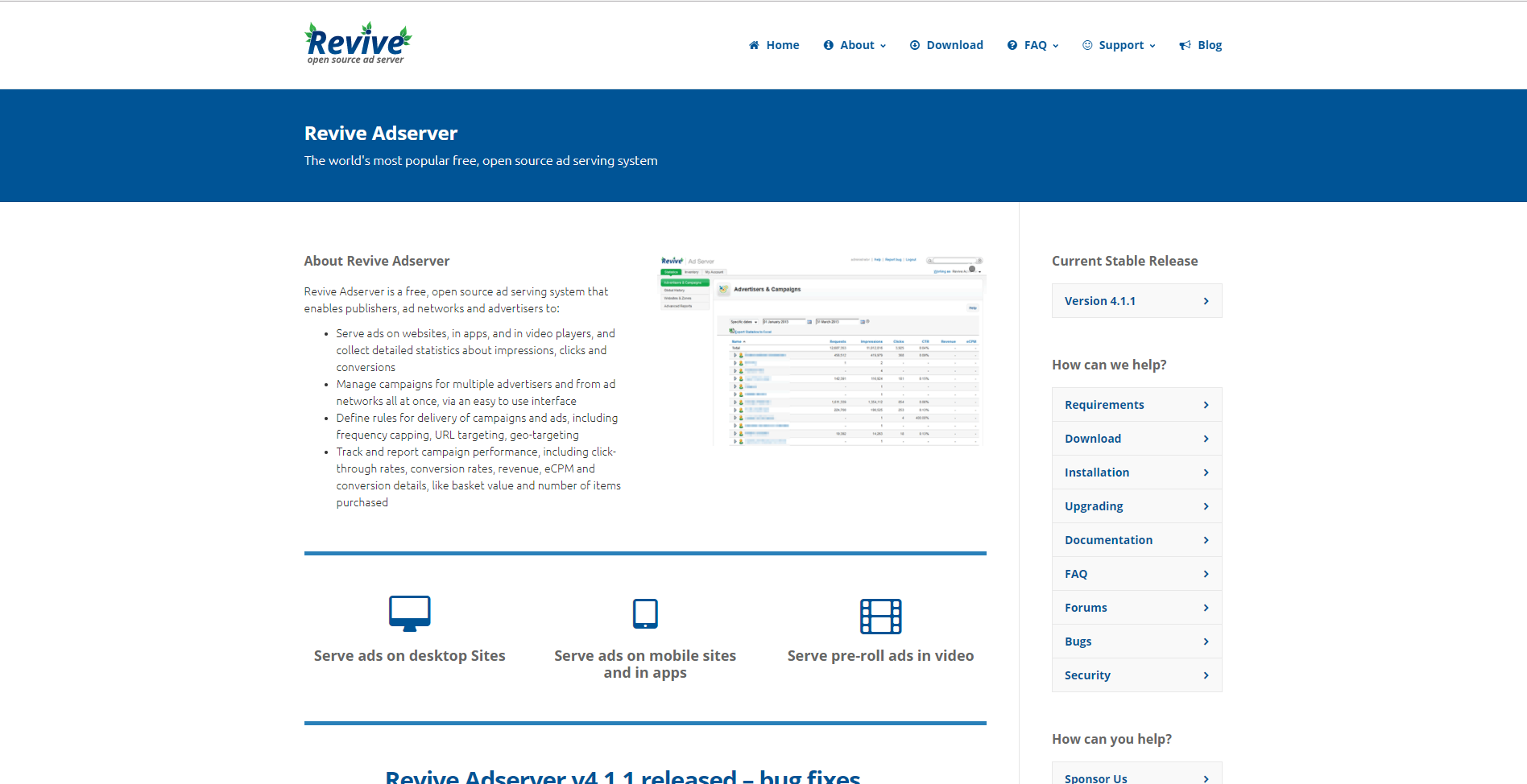Click the film strip video icon

[x=880, y=617]
